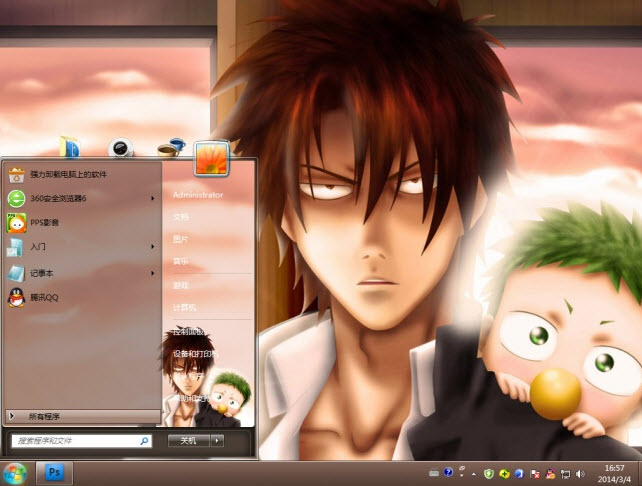Open the software uninstaller entry 强力卸载电脑上的软件
The height and width of the screenshot is (486, 642).
pyautogui.click(x=82, y=175)
